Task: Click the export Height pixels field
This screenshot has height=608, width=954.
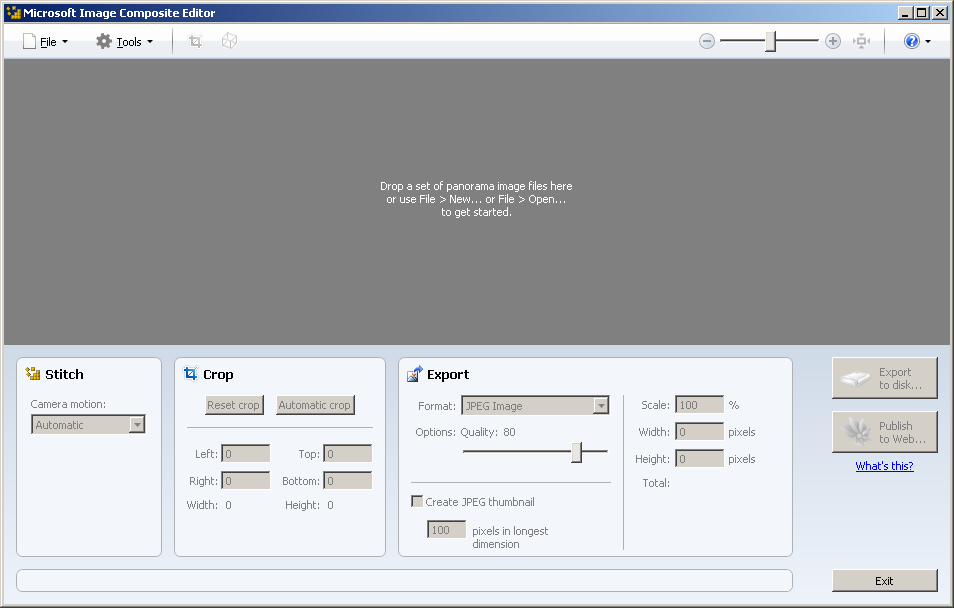Action: point(699,459)
